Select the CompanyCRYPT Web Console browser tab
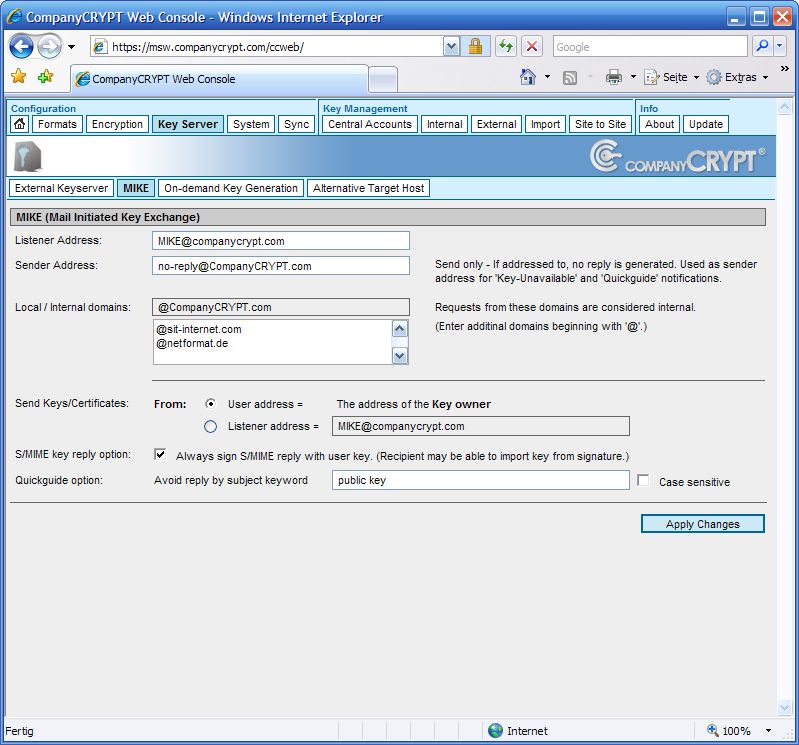 (219, 79)
